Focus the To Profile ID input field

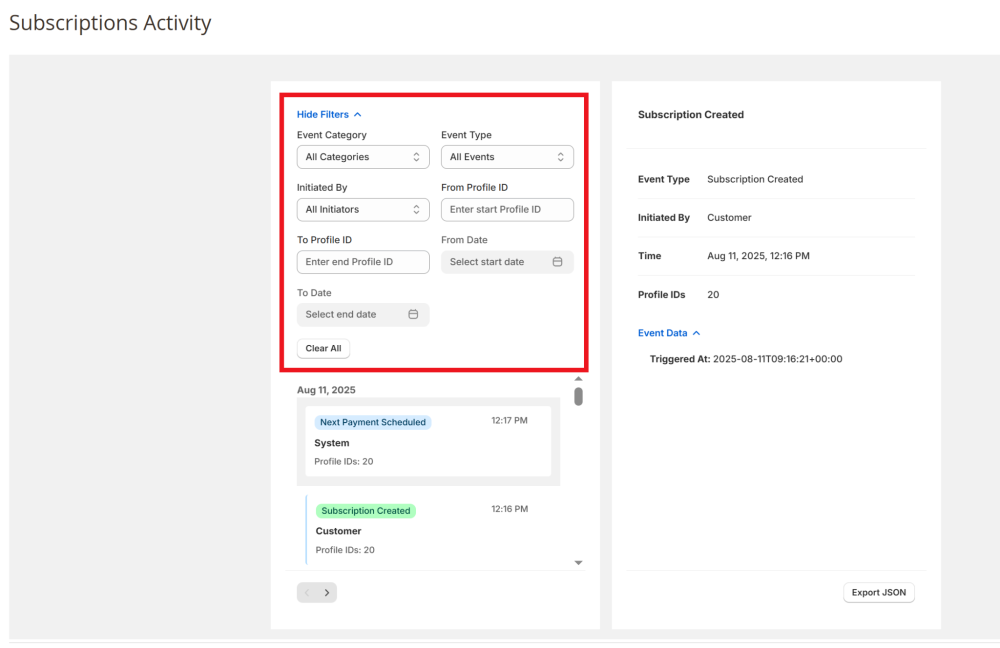click(363, 261)
